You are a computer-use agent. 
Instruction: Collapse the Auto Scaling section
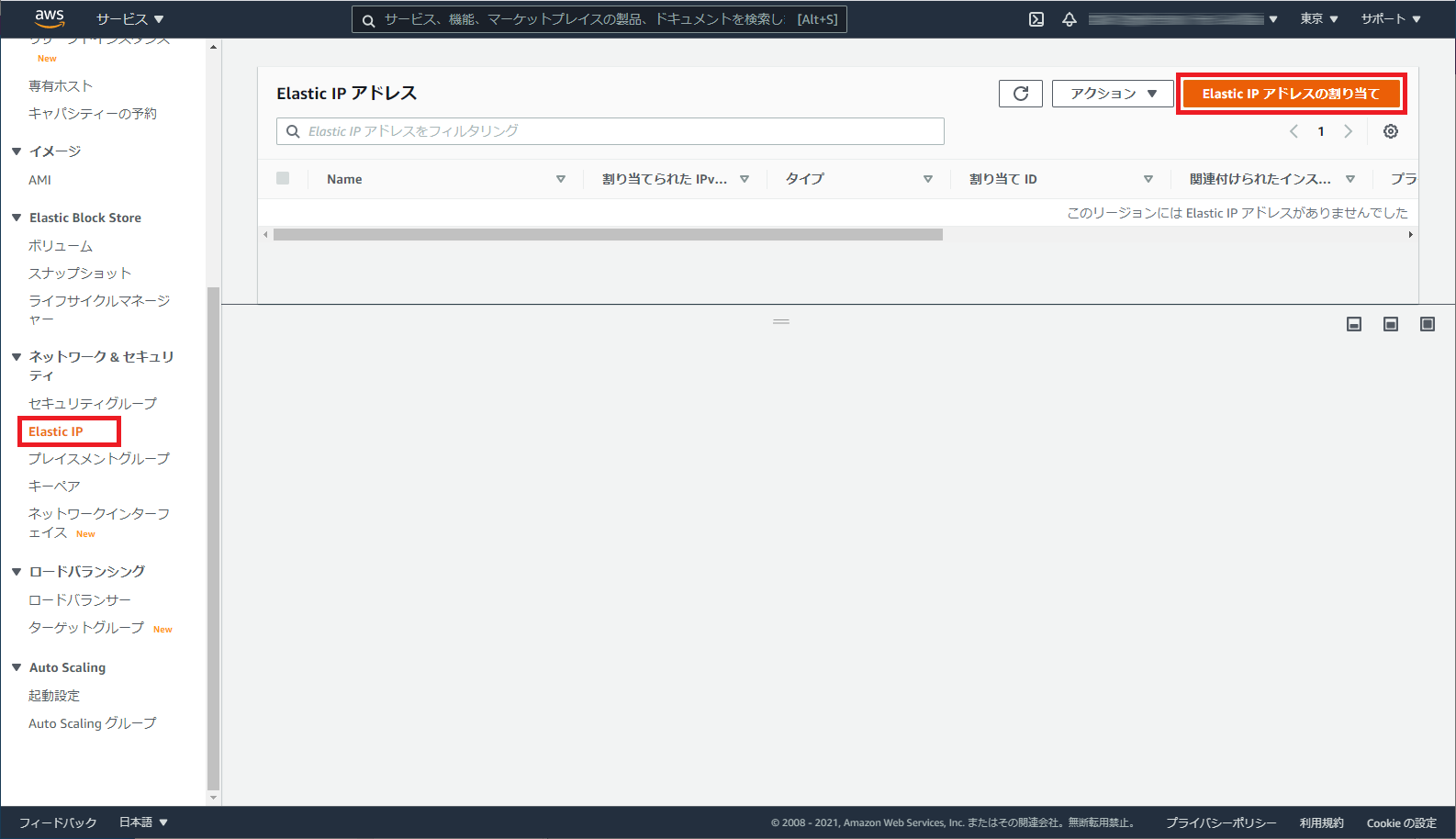point(17,667)
